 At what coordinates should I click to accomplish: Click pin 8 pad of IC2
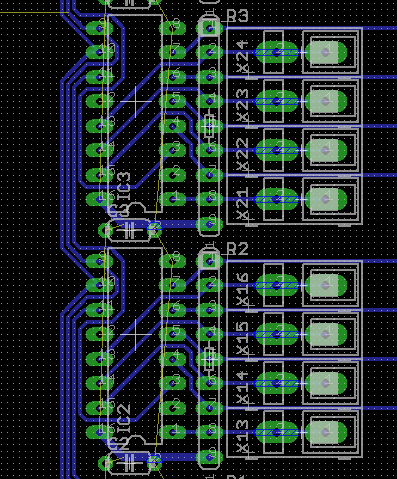[173, 261]
